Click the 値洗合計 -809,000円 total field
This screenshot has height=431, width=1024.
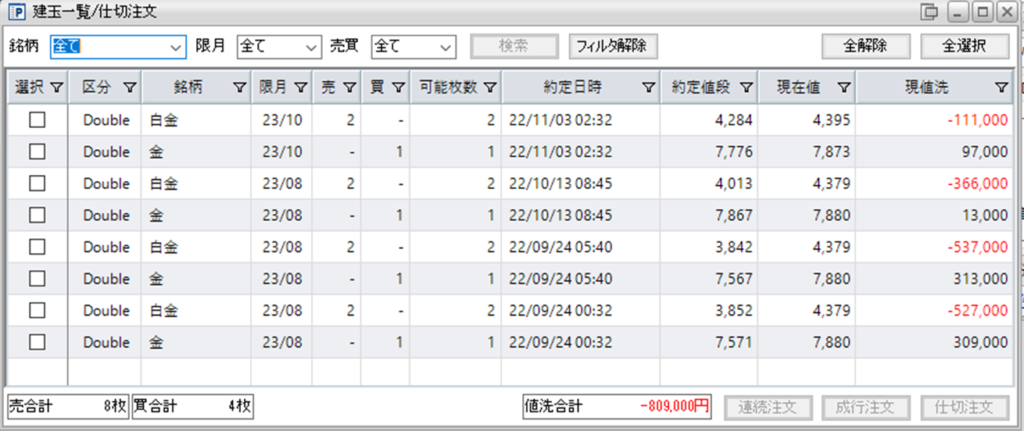[617, 407]
